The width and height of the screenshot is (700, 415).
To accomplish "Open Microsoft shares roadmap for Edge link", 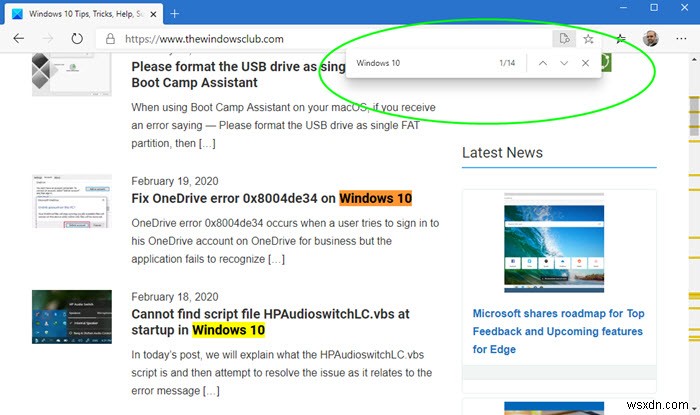I will click(558, 331).
